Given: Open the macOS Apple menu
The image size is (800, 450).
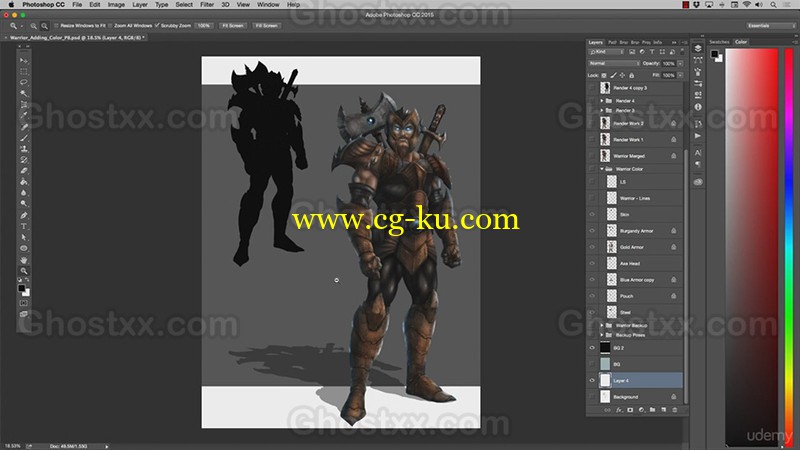Looking at the screenshot, I should (x=11, y=5).
